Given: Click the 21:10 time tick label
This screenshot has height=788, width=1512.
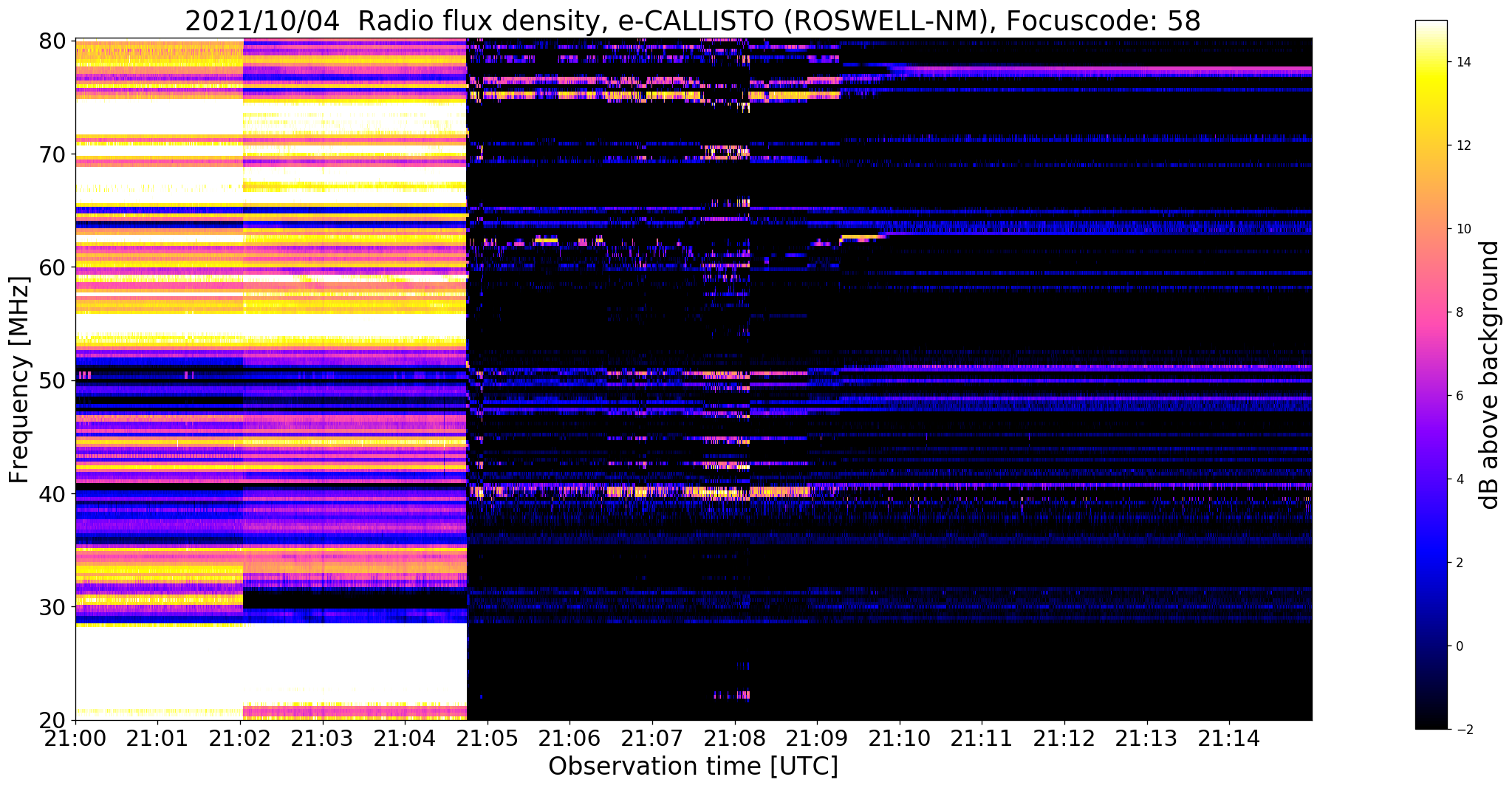Looking at the screenshot, I should [x=900, y=737].
